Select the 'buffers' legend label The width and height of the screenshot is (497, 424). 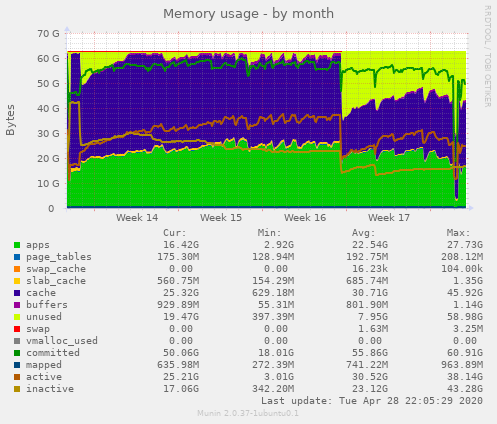[47, 305]
